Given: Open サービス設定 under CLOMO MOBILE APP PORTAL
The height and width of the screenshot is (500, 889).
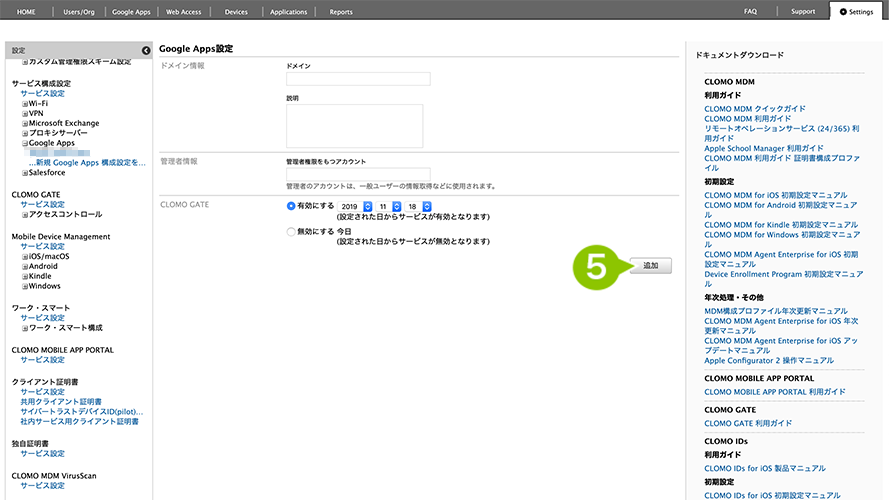Looking at the screenshot, I should coord(43,360).
